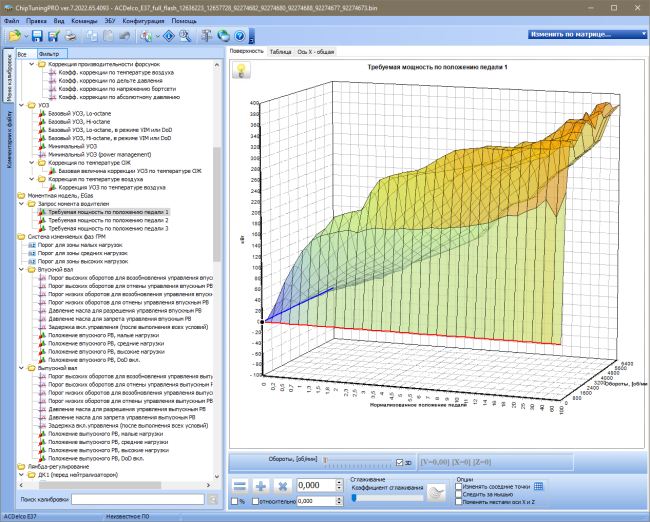
Task: Click the Все filter button
Action: coord(26,54)
